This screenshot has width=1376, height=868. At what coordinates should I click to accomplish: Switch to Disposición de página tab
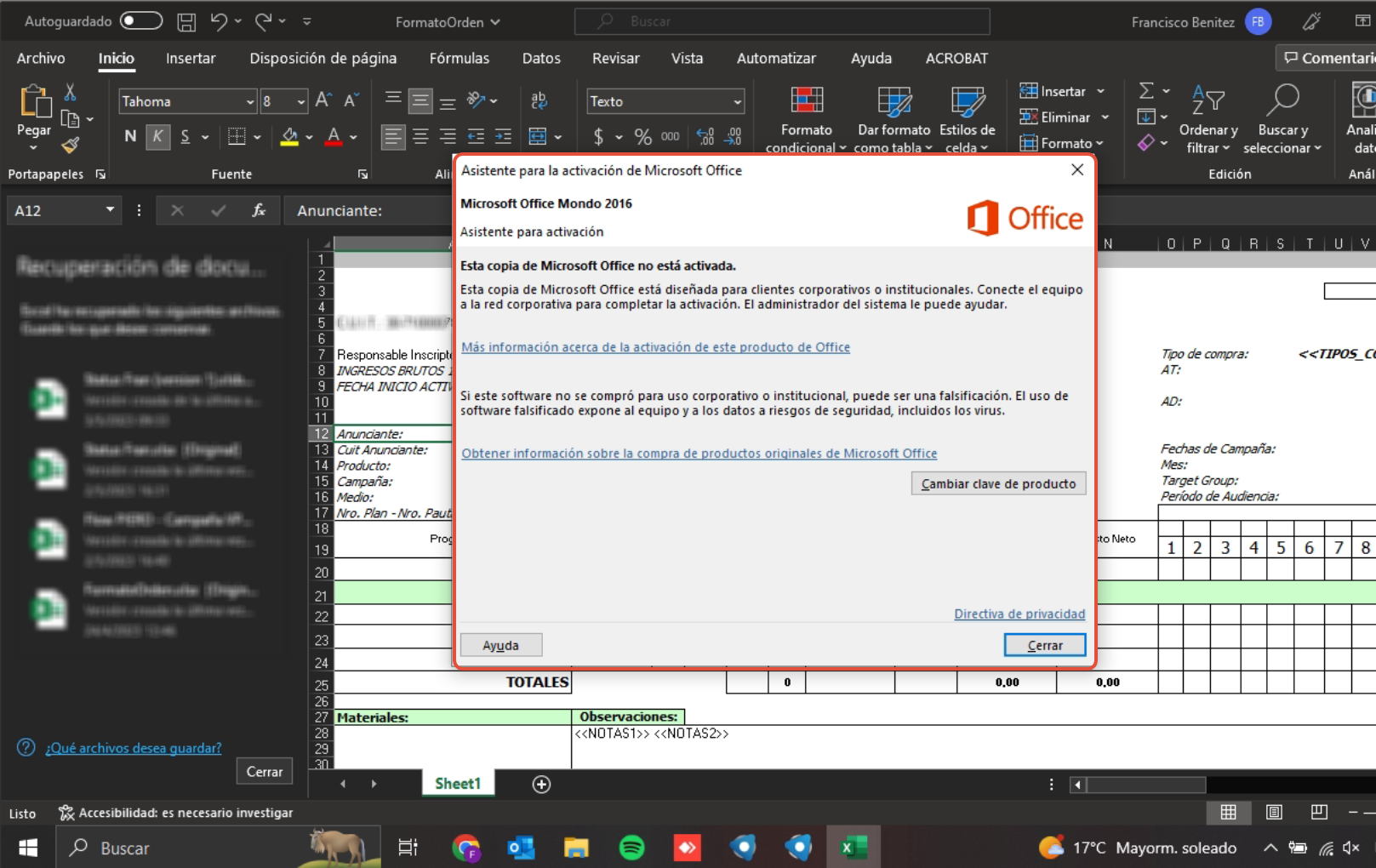[x=323, y=58]
